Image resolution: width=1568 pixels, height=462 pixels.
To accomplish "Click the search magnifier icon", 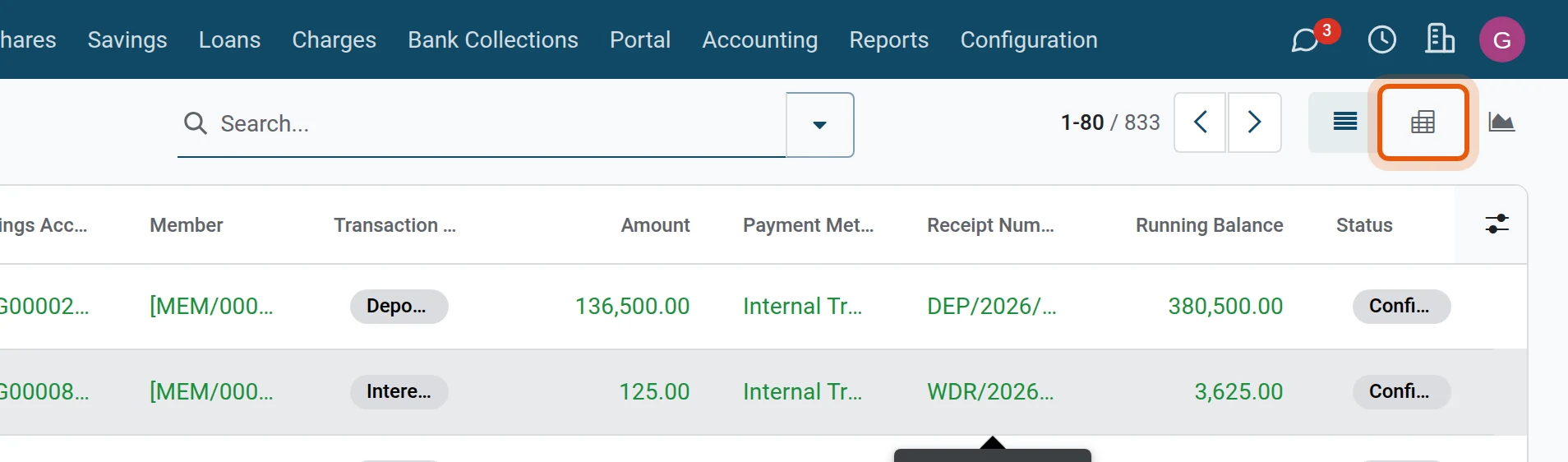I will tap(195, 123).
